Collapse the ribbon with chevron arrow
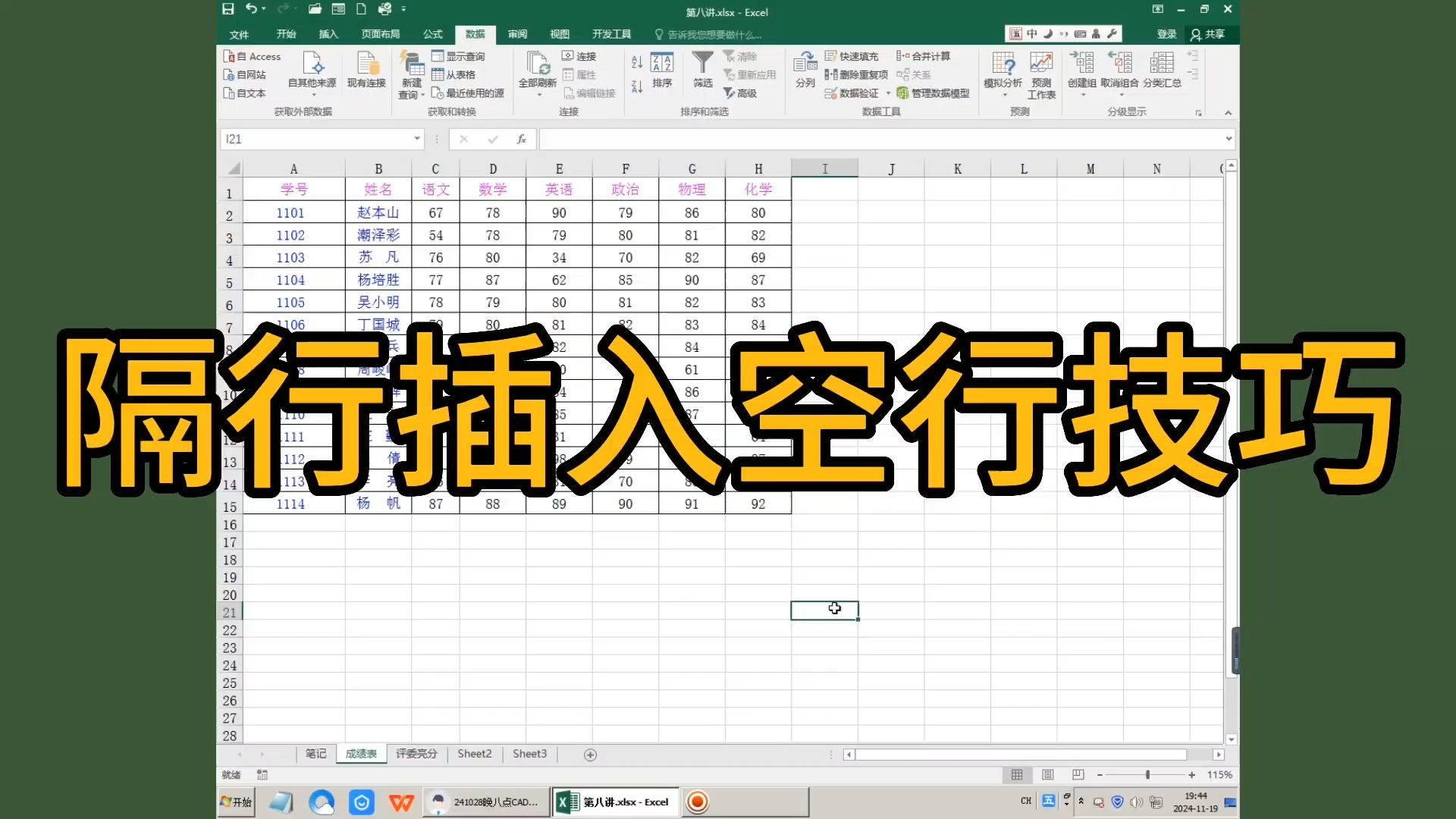 pos(1228,112)
